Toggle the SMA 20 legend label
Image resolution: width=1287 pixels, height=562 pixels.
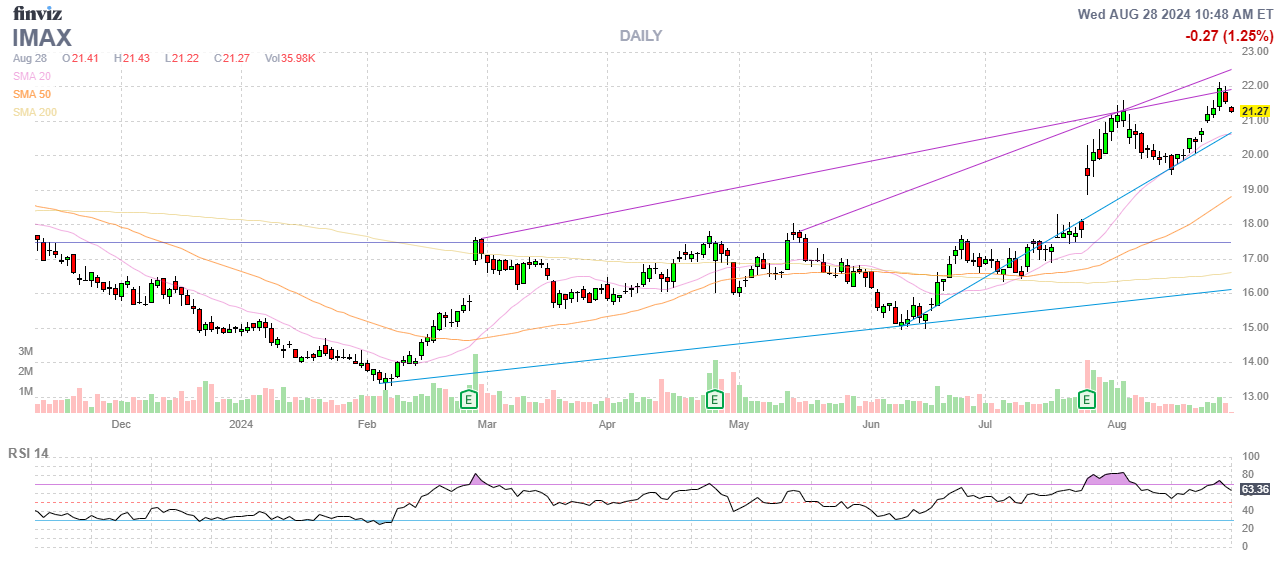pos(32,76)
